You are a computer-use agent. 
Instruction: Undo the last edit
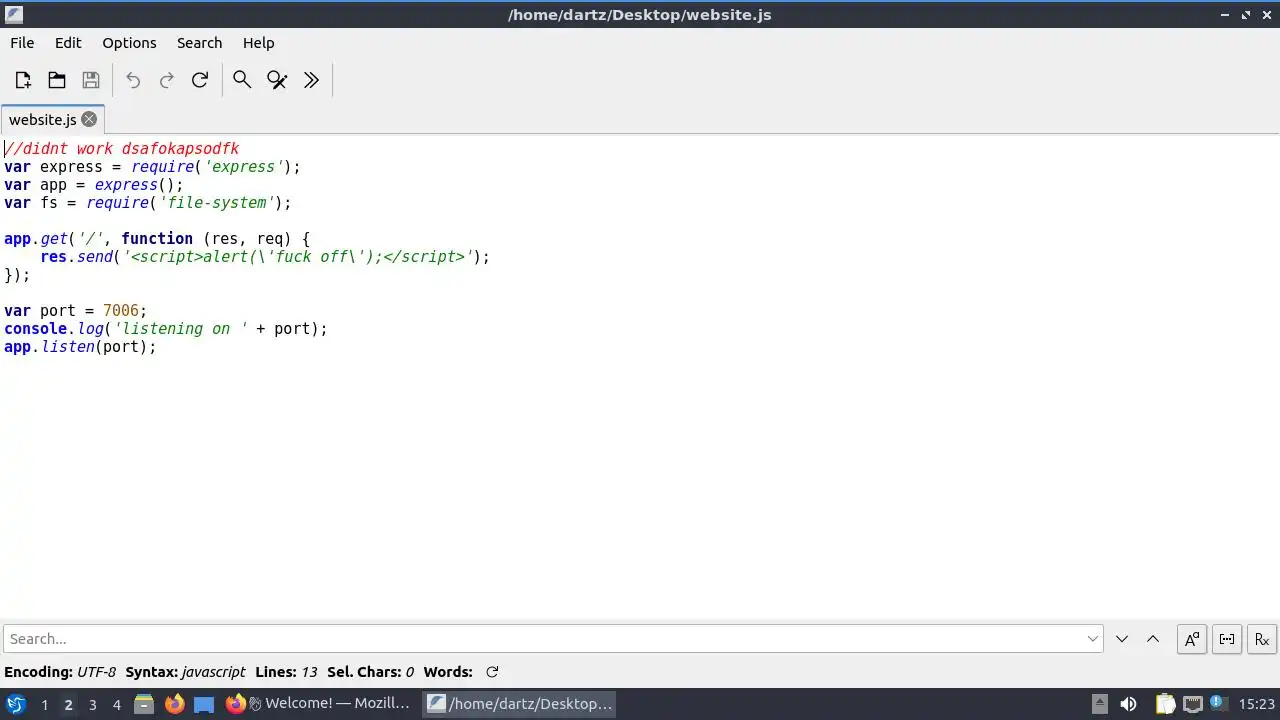(133, 80)
